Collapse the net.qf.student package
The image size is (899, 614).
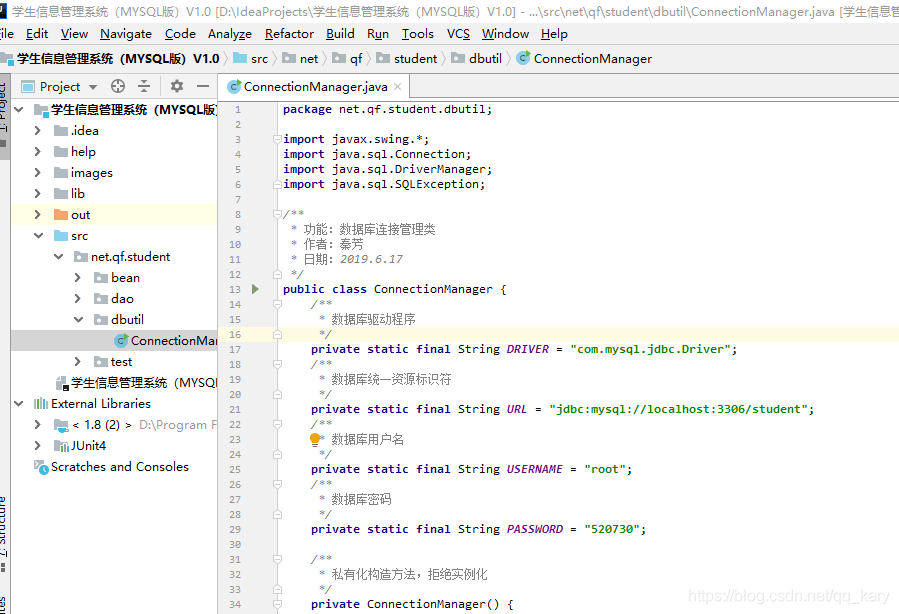point(58,257)
